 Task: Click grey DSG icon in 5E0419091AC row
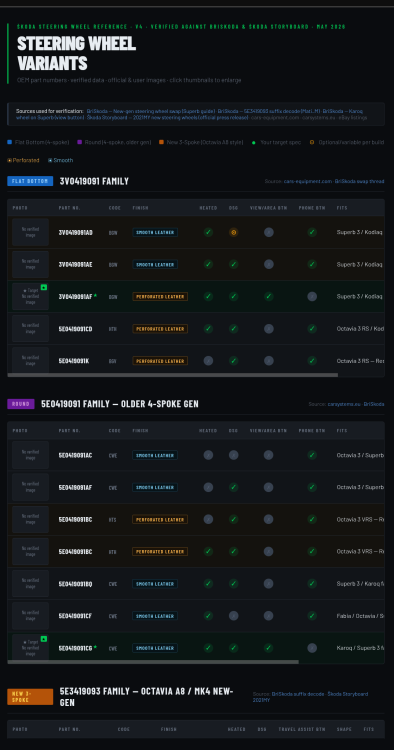(233, 455)
